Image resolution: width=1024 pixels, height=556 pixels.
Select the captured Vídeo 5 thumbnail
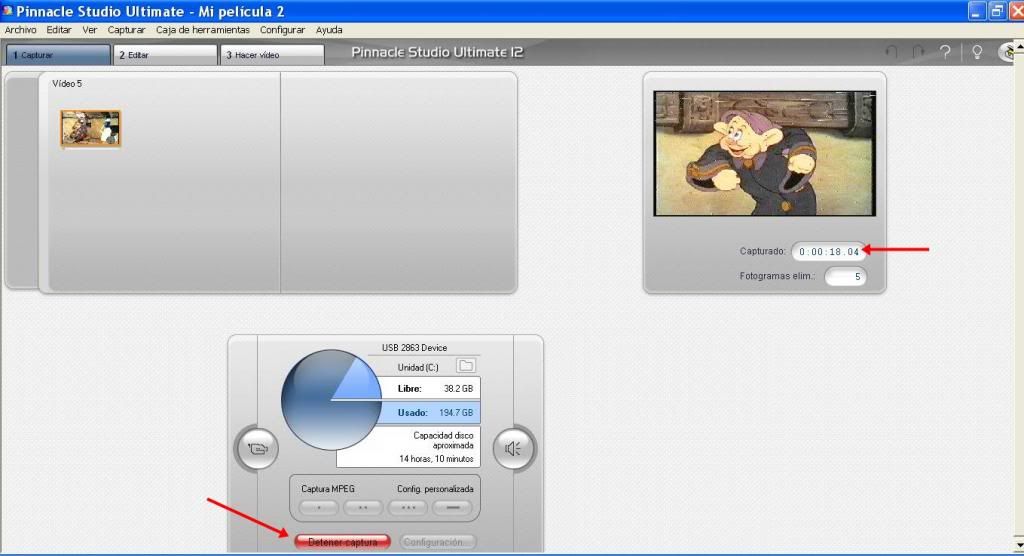90,129
